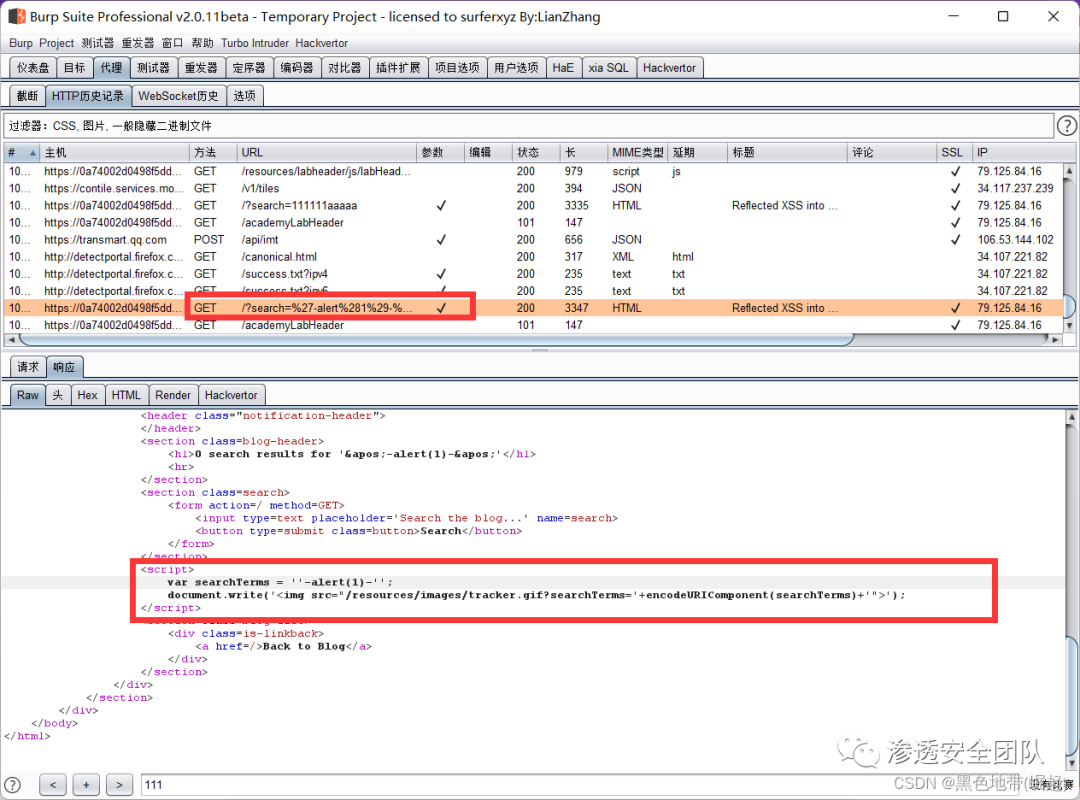Sort history by the 方法 column header
The width and height of the screenshot is (1080, 800).
(x=213, y=152)
